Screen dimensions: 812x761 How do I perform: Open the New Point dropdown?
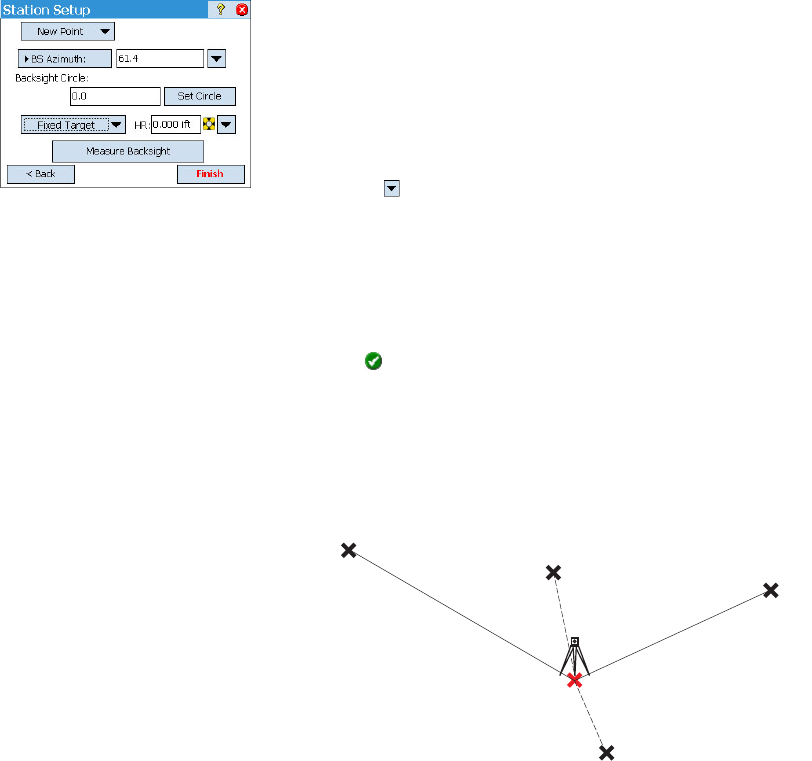pyautogui.click(x=68, y=32)
